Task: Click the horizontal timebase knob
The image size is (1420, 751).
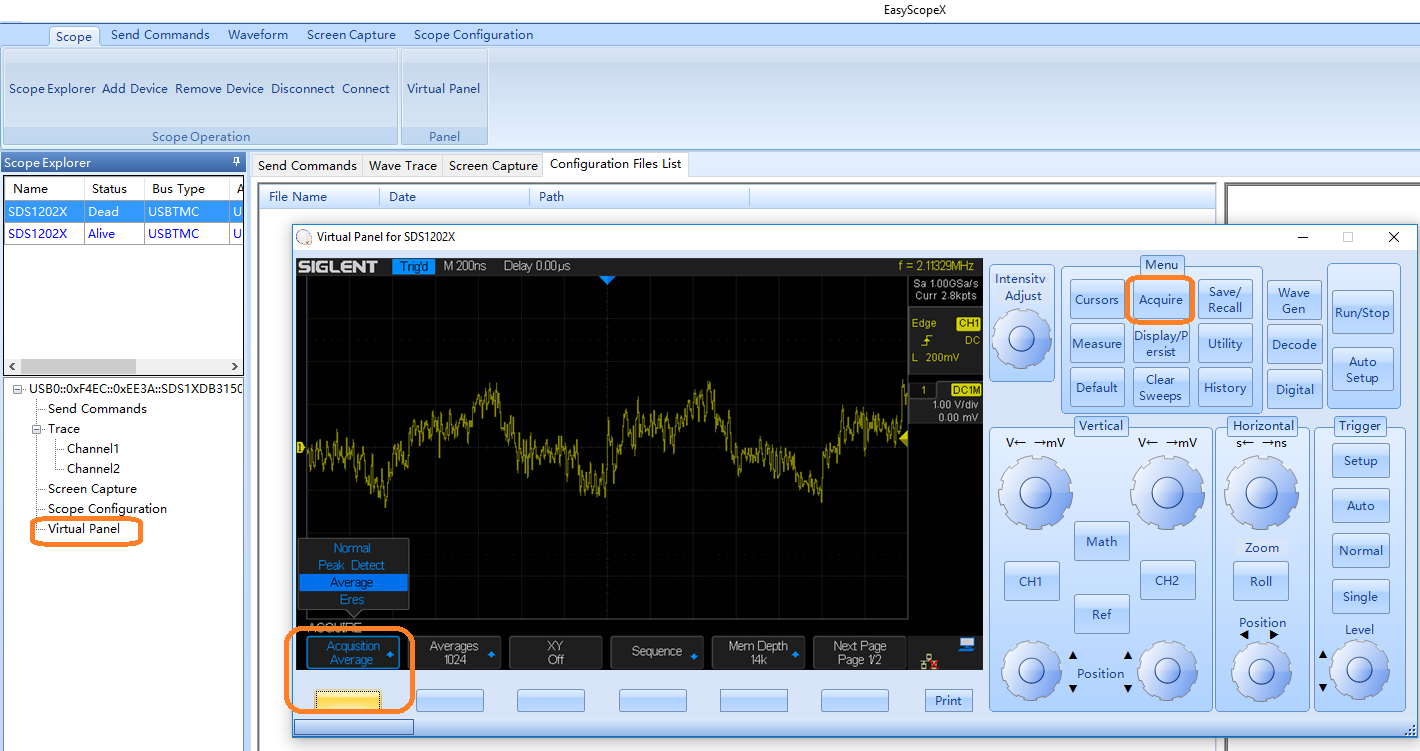Action: pyautogui.click(x=1261, y=491)
